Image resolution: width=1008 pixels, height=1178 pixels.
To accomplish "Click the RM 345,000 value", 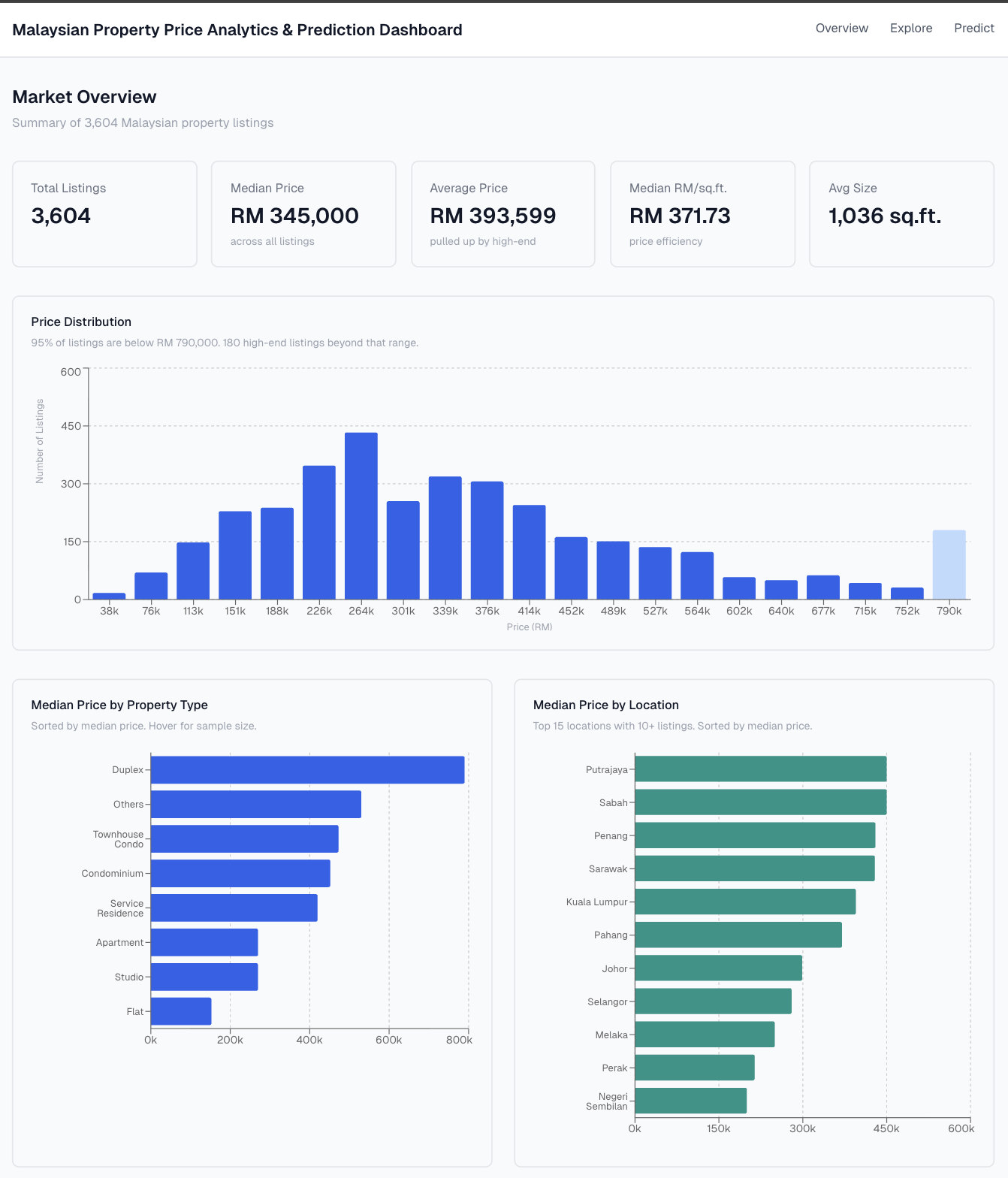I will tap(294, 216).
